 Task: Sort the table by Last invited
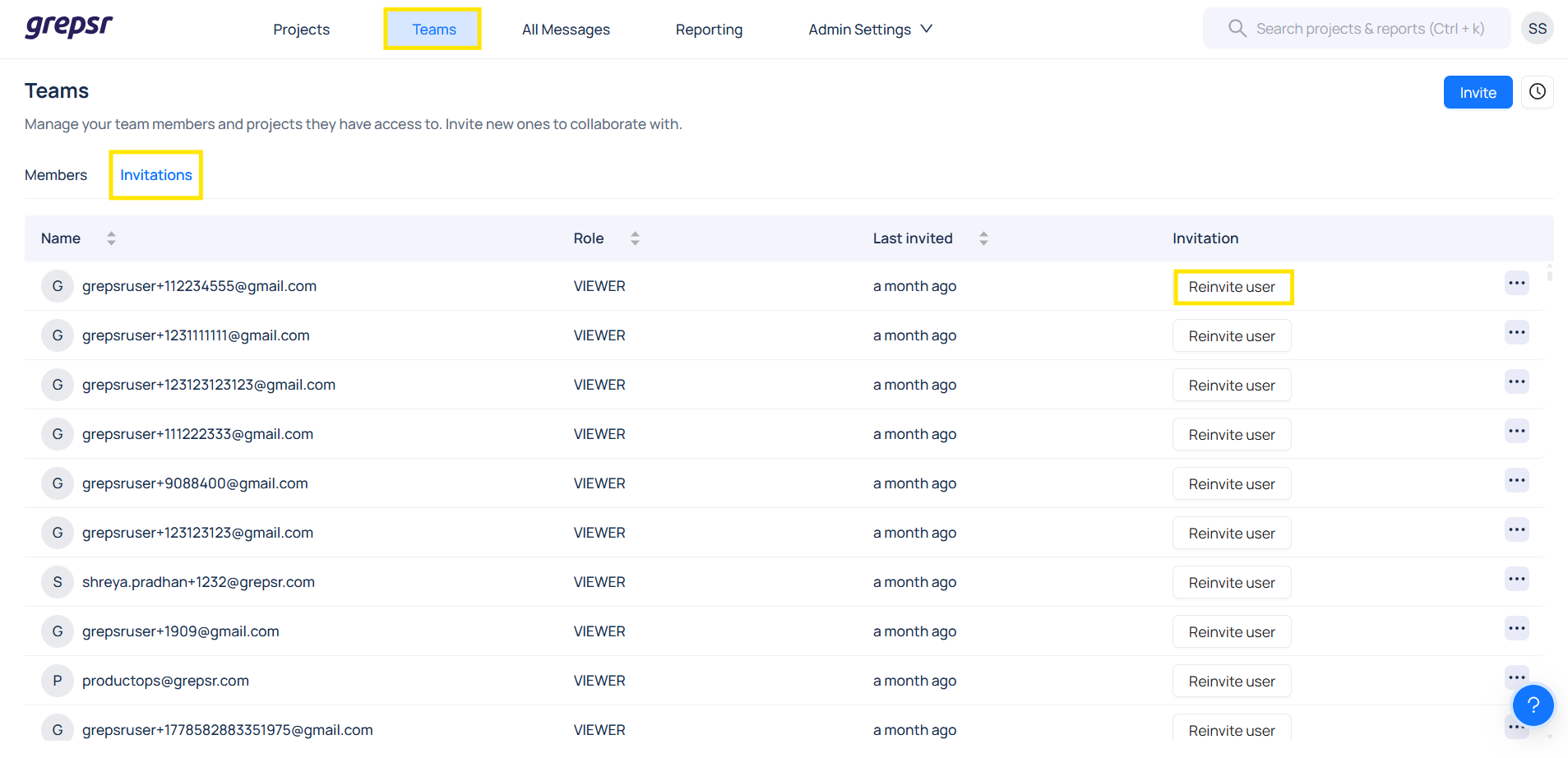pyautogui.click(x=983, y=238)
